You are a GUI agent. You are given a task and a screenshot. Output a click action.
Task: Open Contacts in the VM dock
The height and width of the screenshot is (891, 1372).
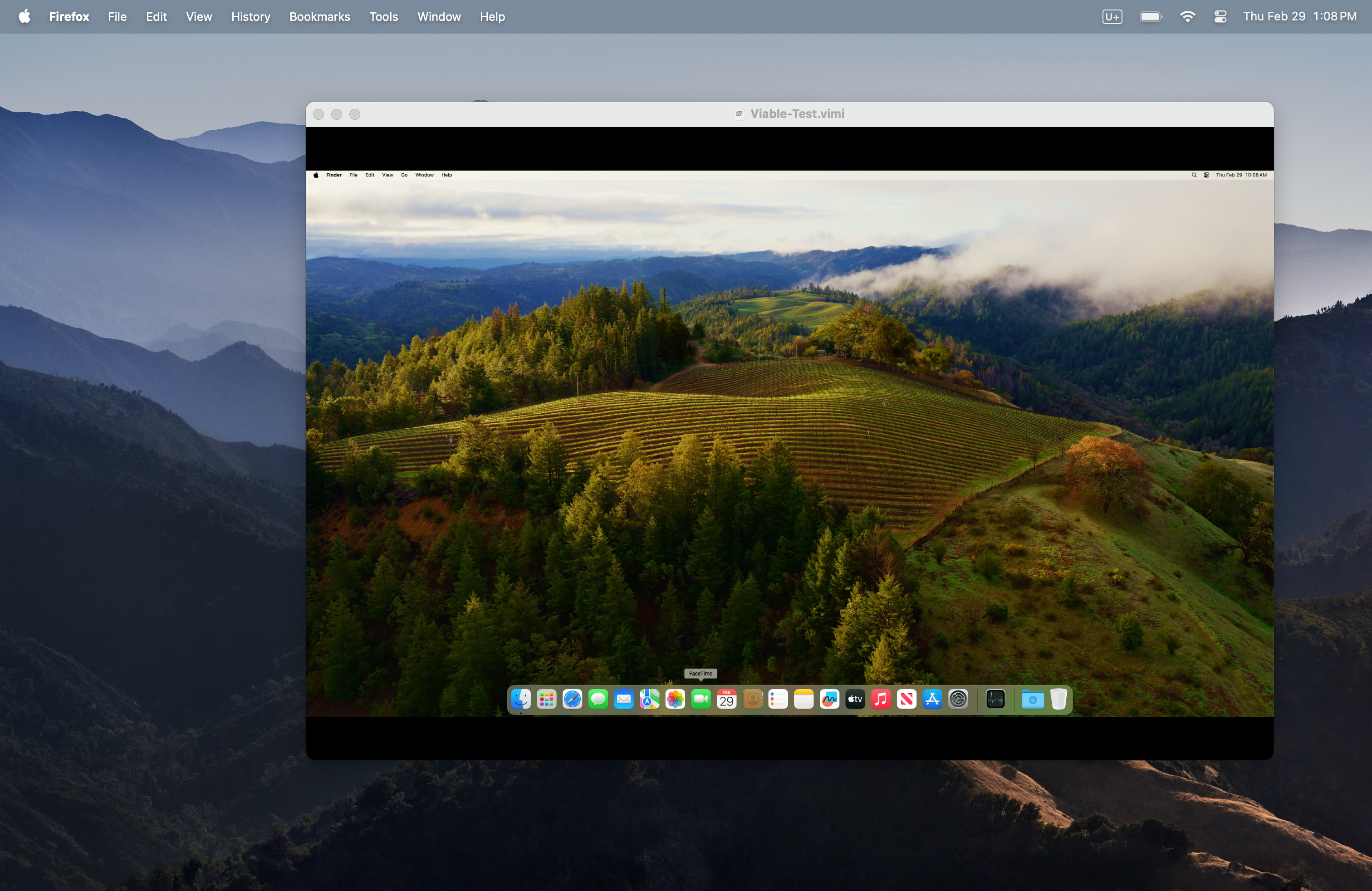(x=752, y=700)
